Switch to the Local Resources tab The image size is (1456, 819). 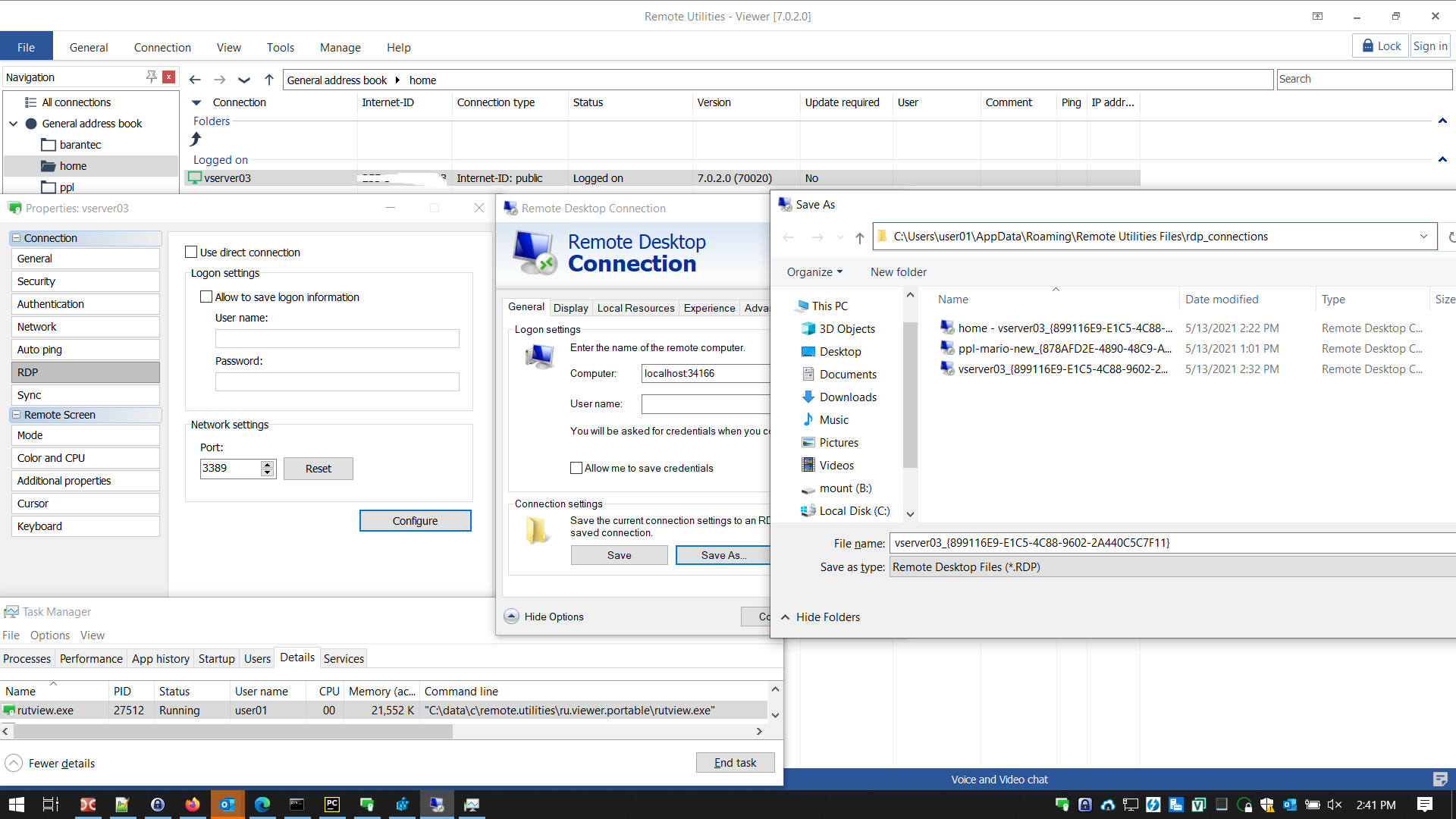[x=635, y=308]
